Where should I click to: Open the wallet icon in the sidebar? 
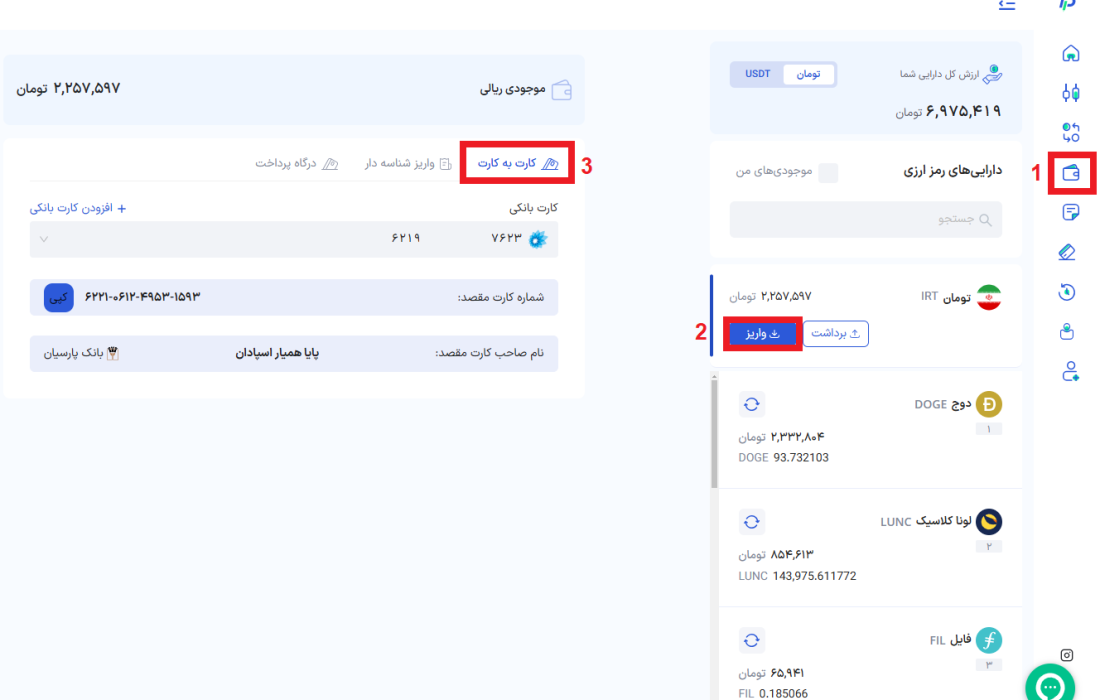click(1070, 172)
